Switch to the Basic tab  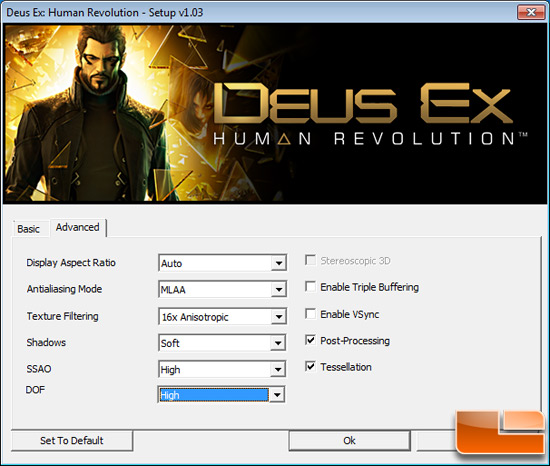[x=30, y=229]
